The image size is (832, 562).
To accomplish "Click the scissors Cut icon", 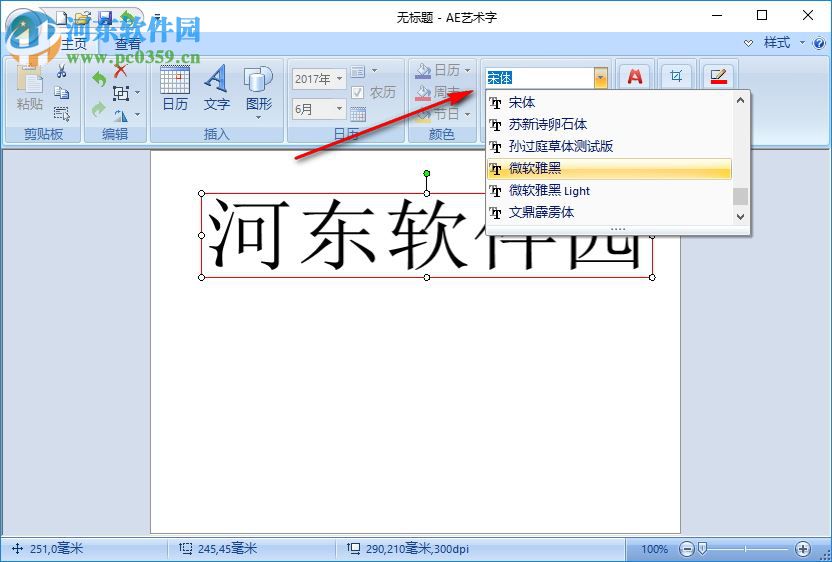I will (x=62, y=71).
